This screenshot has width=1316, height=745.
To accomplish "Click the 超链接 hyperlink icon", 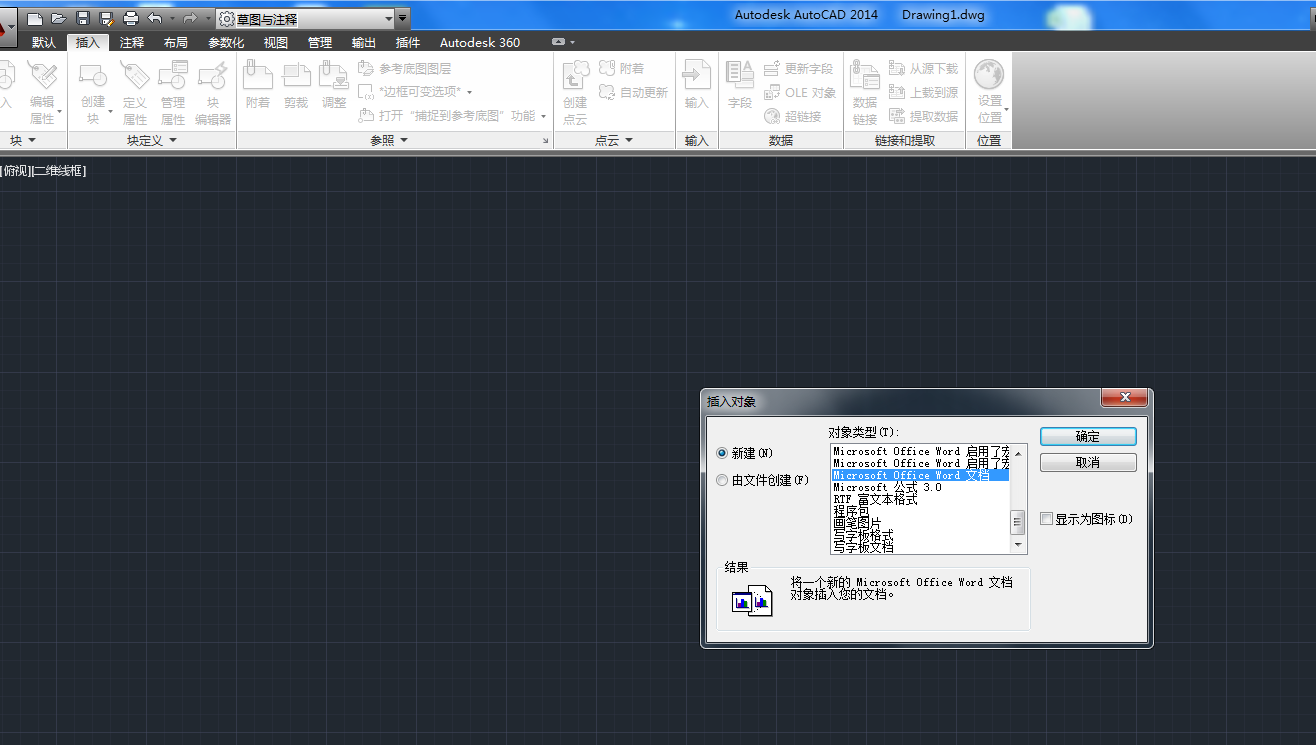I will coord(772,116).
